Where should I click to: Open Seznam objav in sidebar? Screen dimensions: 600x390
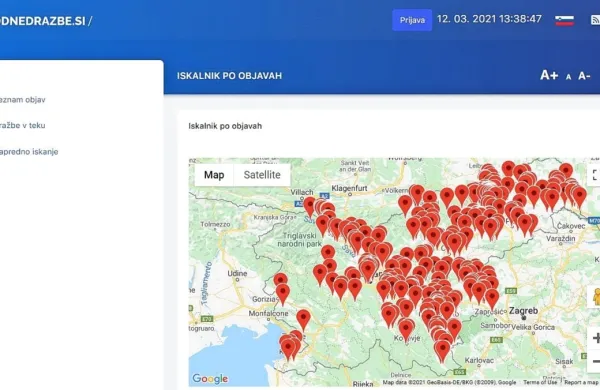(23, 100)
